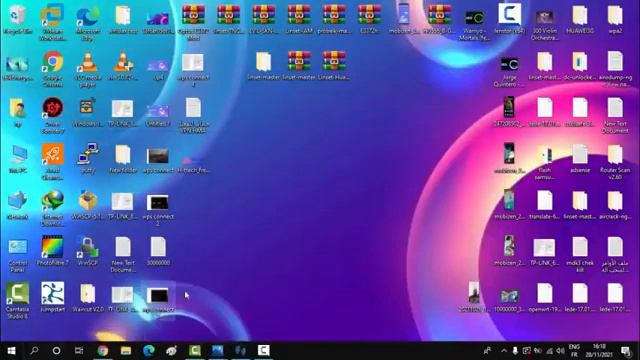Screen dimensions: 640x360
Task: Open the Windows Start menu
Action: pyautogui.click(x=11, y=351)
